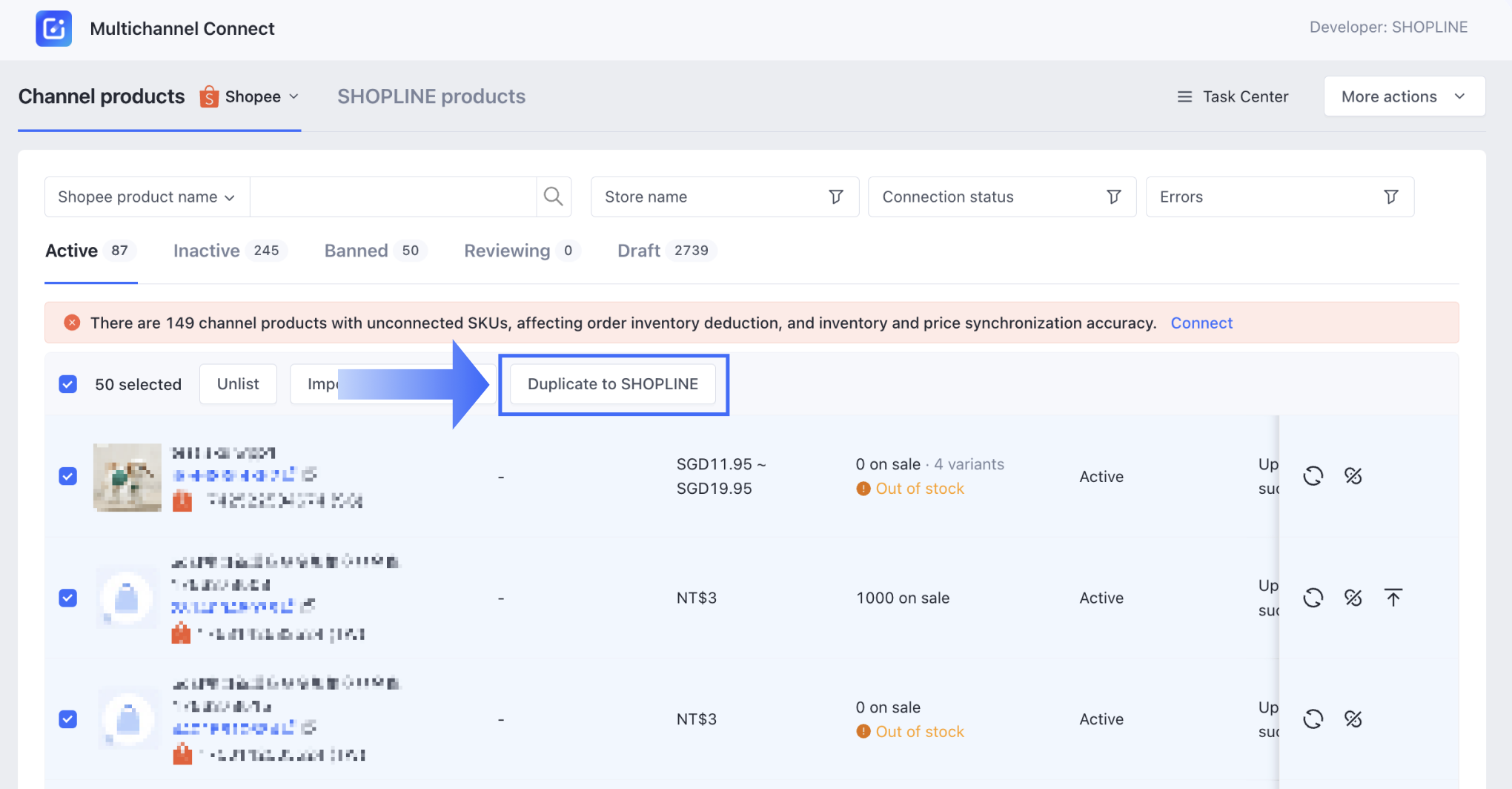Open the Shopee product name search type dropdown
This screenshot has width=1512, height=789.
pyautogui.click(x=147, y=197)
